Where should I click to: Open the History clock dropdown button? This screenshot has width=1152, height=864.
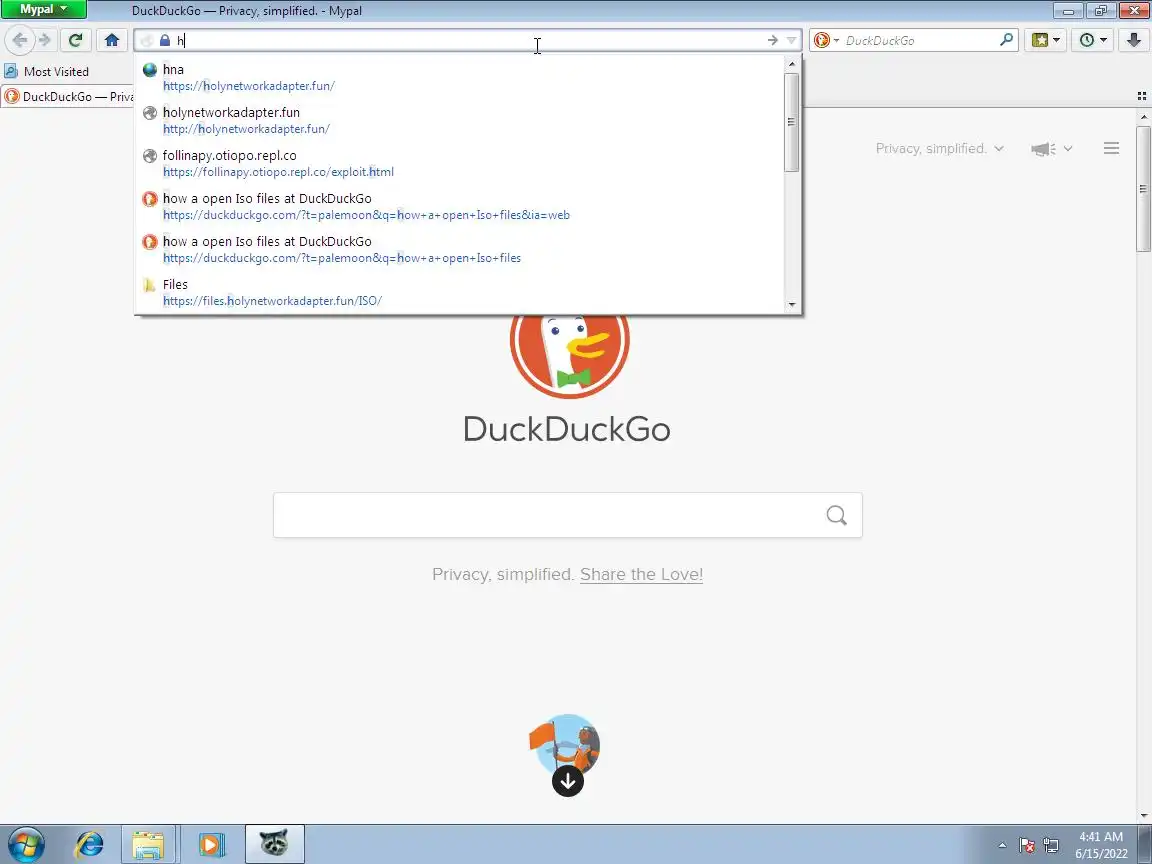point(1092,40)
